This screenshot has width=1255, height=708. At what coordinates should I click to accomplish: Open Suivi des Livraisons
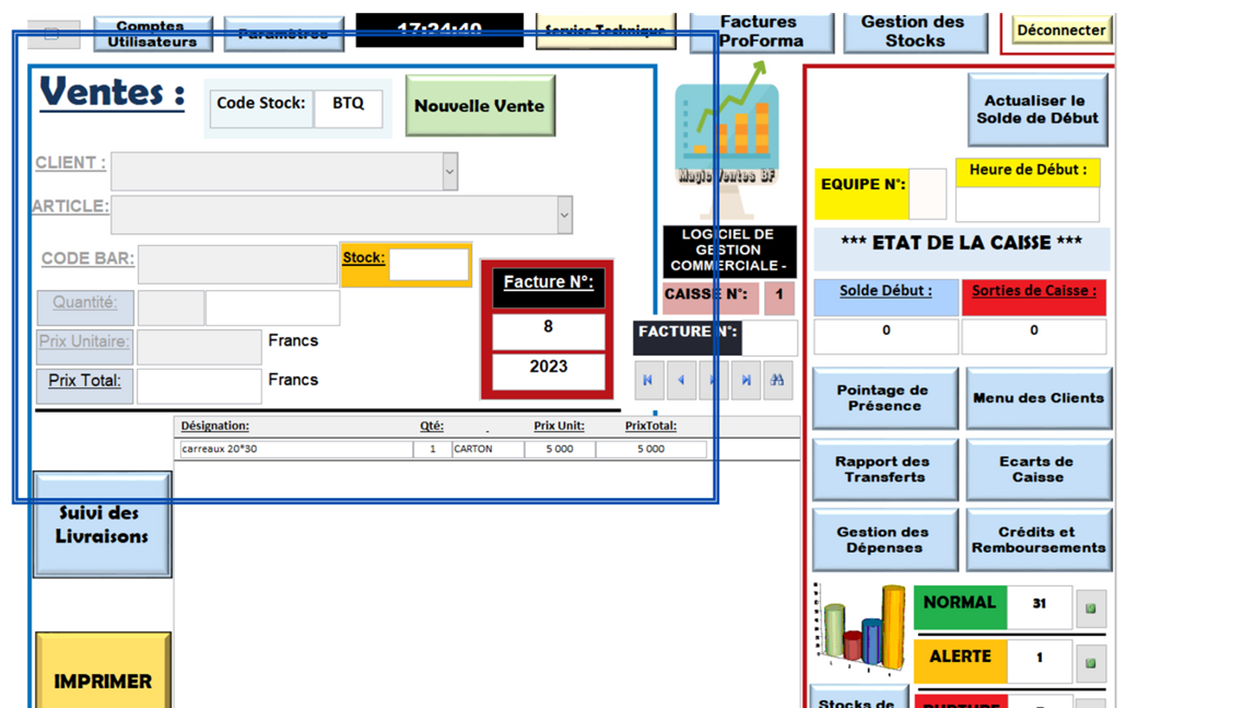103,525
